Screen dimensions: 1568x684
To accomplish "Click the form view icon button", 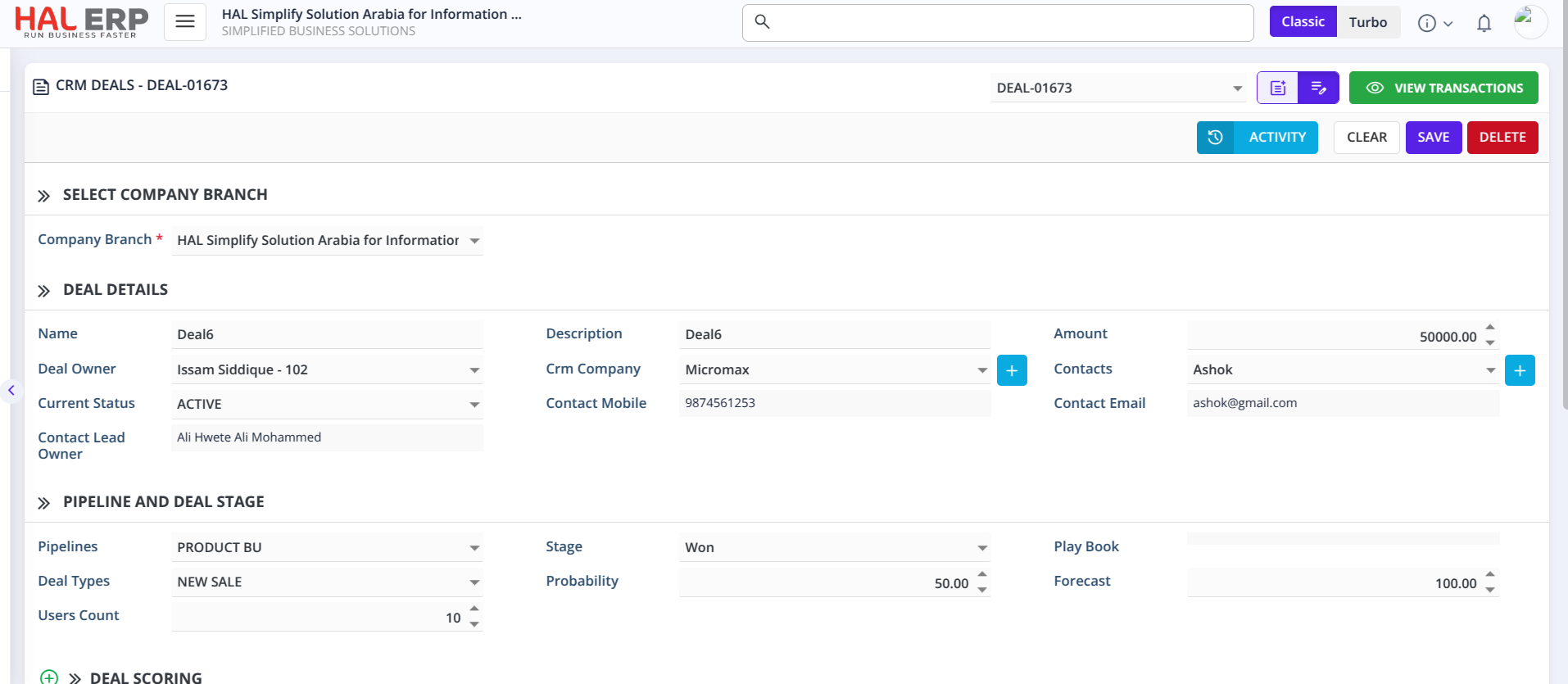I will (x=1278, y=88).
